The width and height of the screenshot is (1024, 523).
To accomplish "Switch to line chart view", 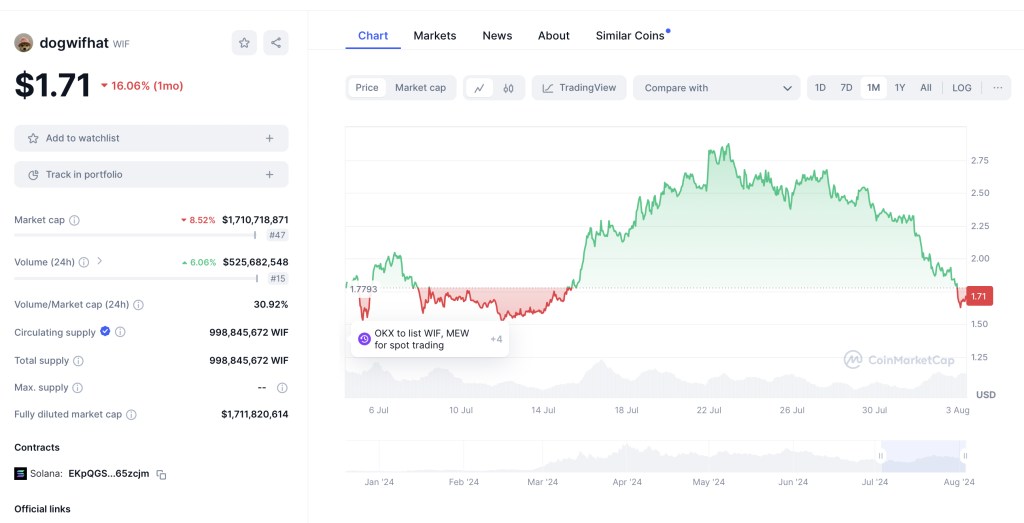I will (479, 88).
